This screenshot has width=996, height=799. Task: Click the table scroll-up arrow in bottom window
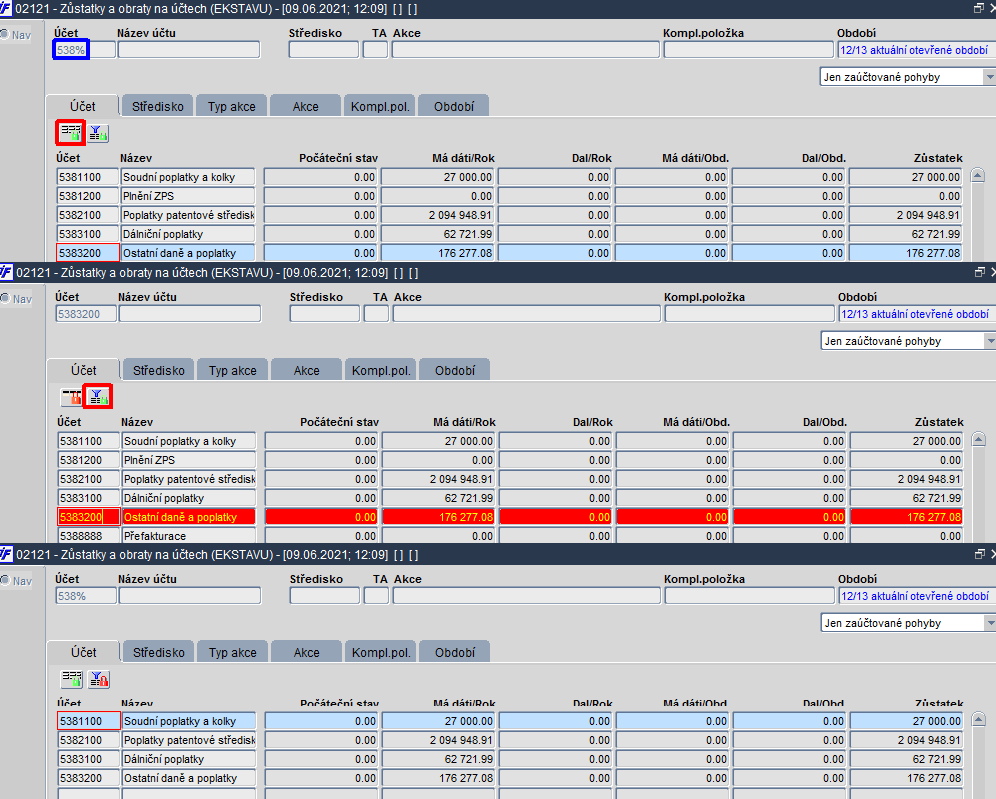979,719
